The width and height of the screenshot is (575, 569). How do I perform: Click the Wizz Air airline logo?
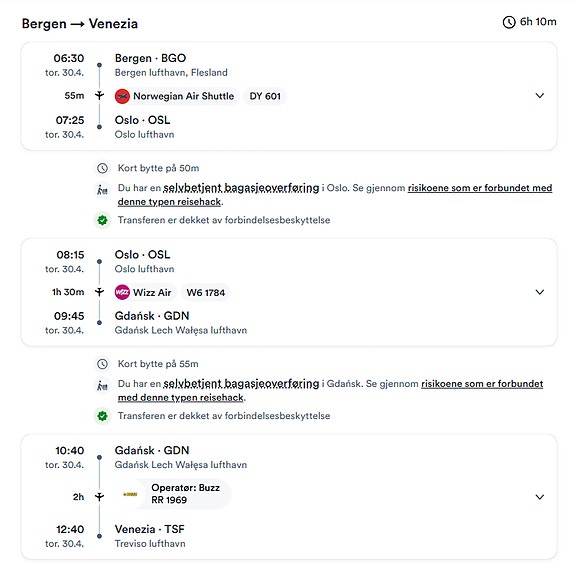(122, 293)
